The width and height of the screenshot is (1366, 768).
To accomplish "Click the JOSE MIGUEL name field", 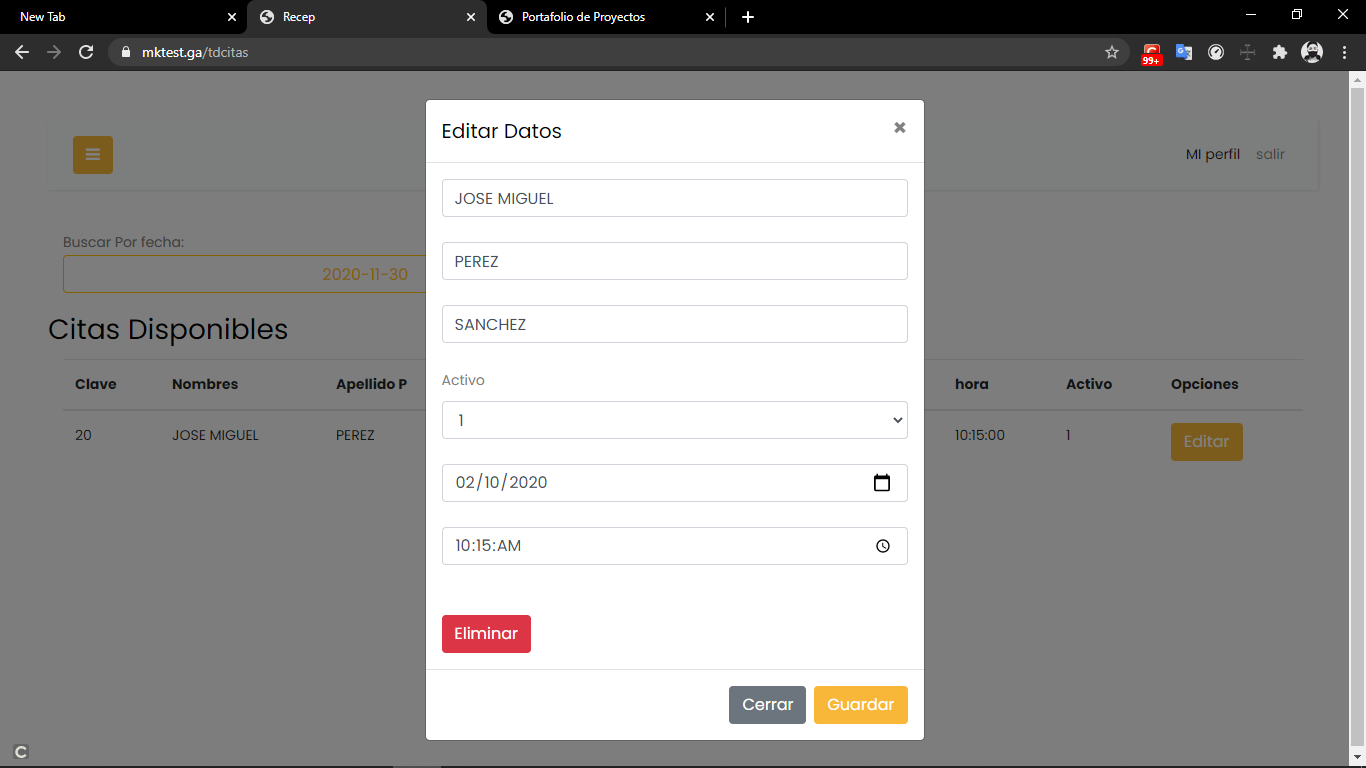I will tap(674, 198).
